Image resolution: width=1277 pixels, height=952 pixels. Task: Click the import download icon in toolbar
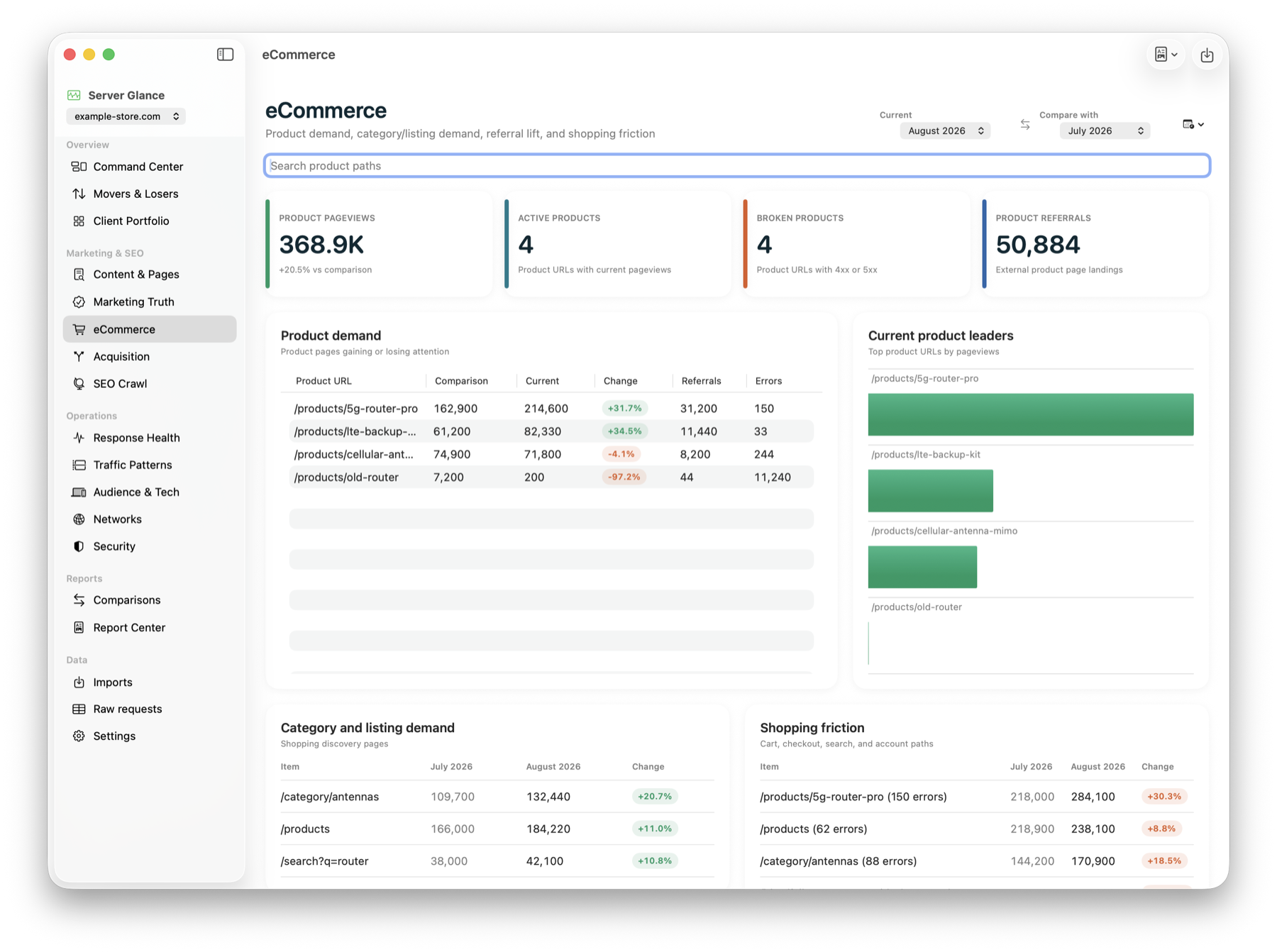(1207, 55)
